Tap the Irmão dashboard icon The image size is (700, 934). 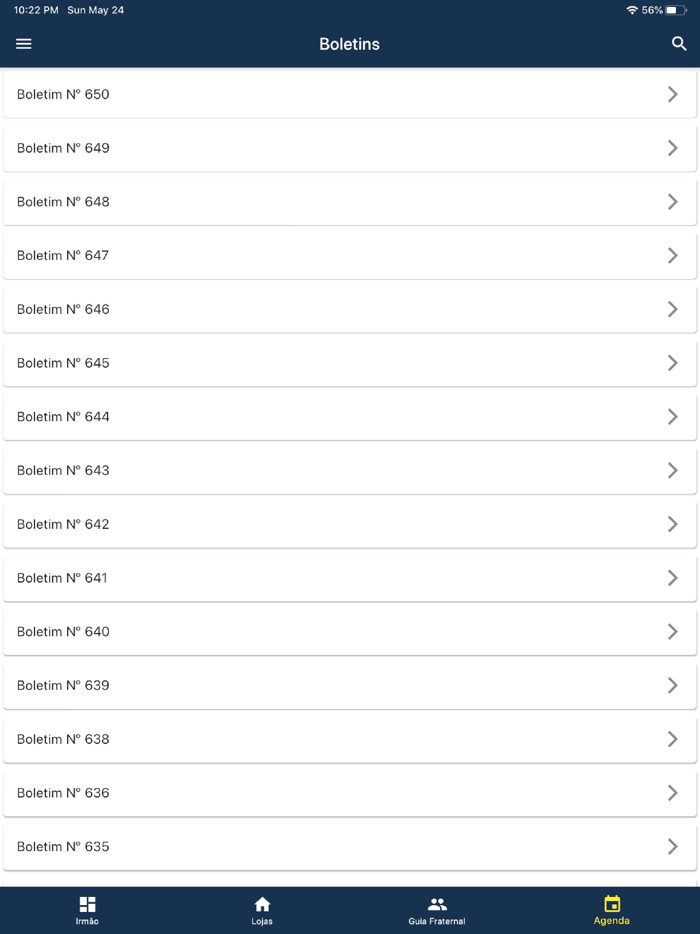coord(87,904)
